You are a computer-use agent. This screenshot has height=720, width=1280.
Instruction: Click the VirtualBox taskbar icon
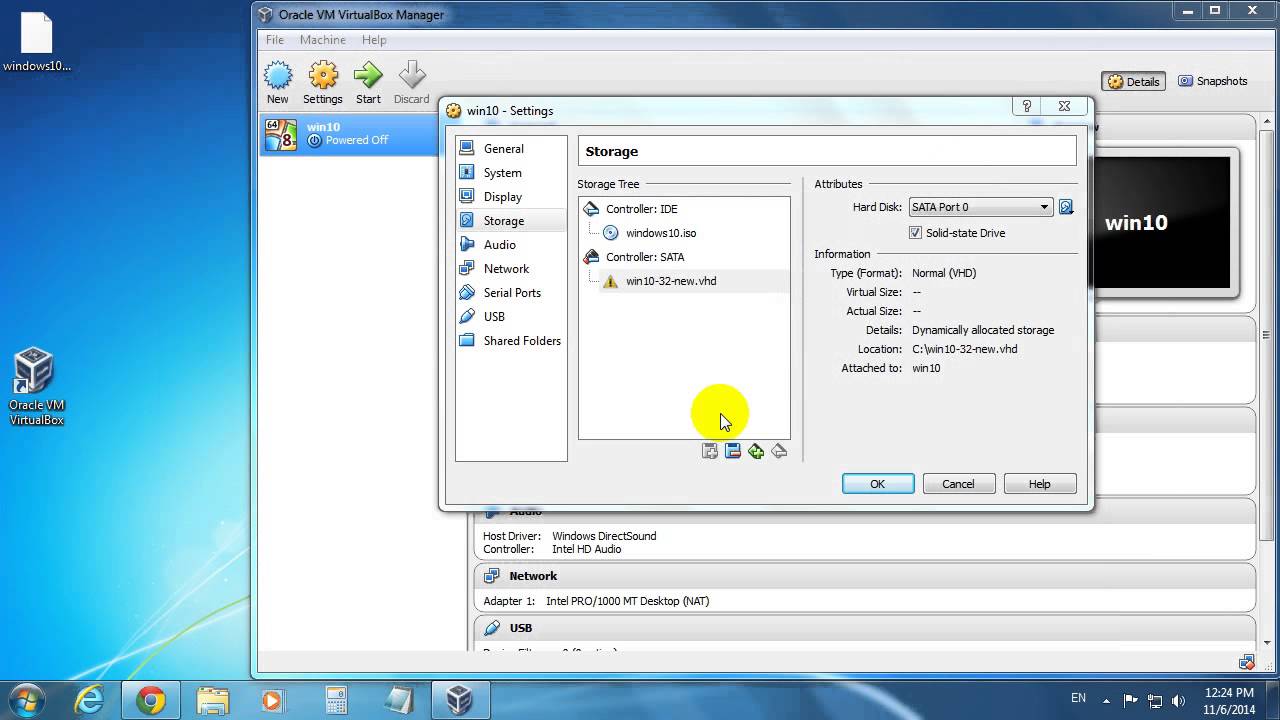click(x=459, y=700)
